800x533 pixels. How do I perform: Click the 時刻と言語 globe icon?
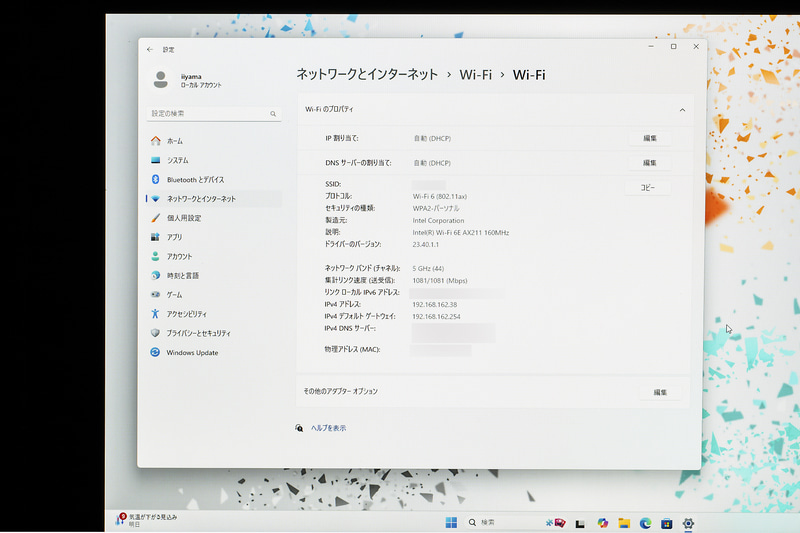coord(155,275)
